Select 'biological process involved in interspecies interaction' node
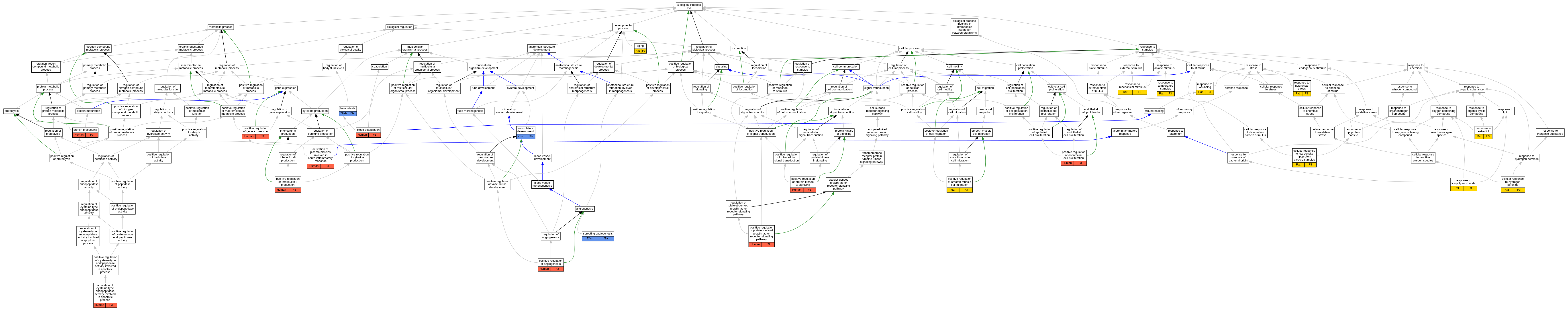Screen dimensions: 1568x310 (x=964, y=27)
